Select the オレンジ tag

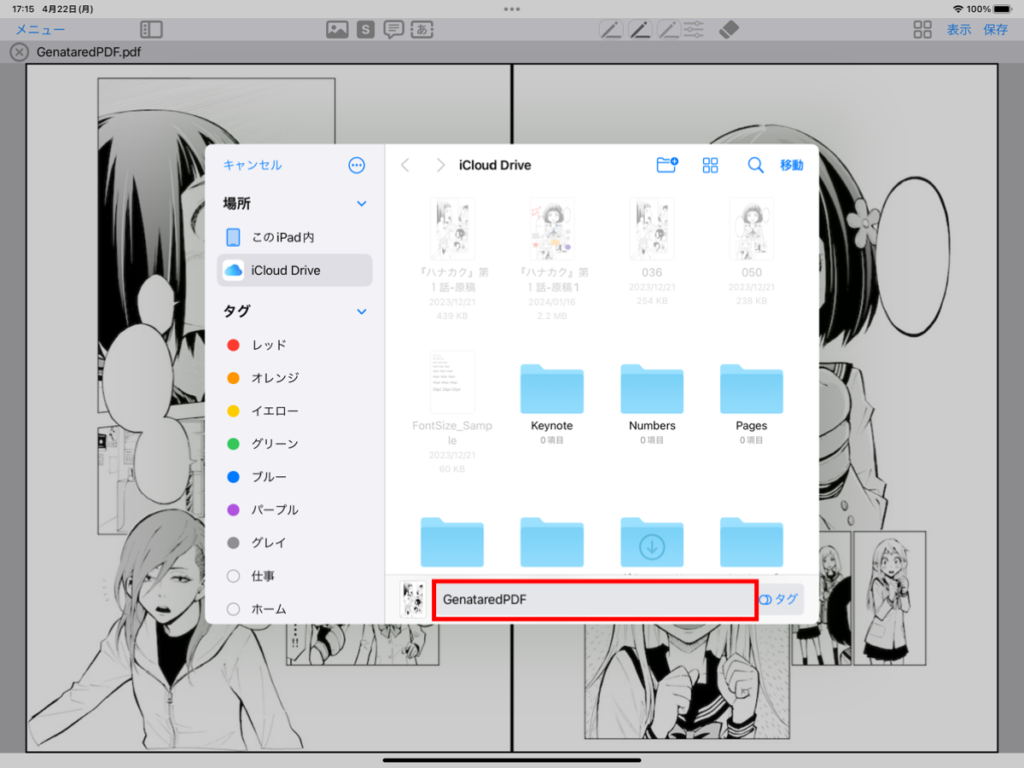point(295,377)
